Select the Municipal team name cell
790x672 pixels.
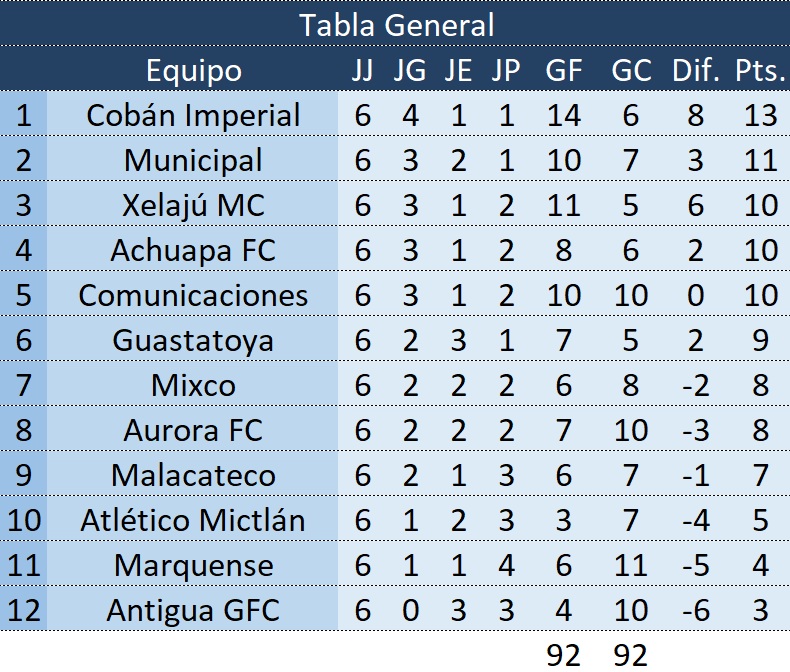point(193,160)
